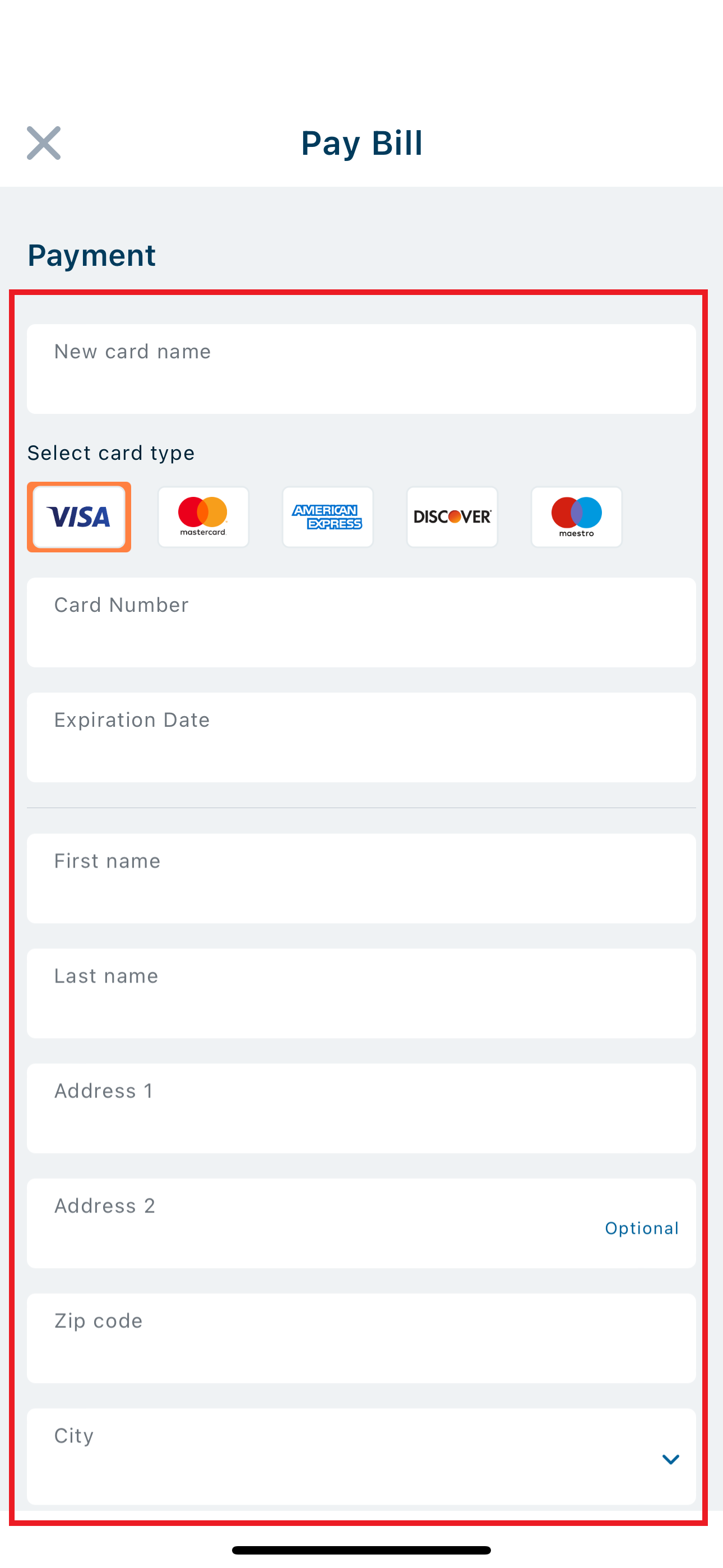Focus the Card Number field
This screenshot has height=1568, width=723.
[x=361, y=622]
